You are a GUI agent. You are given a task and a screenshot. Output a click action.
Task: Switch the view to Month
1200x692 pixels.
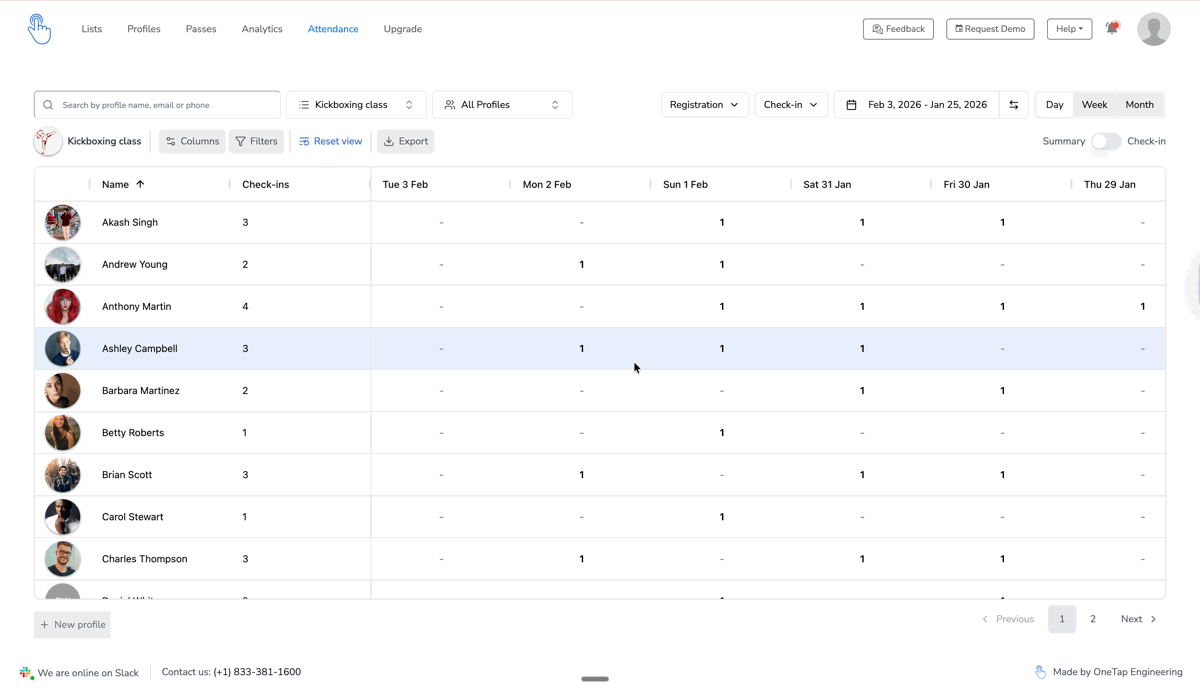(x=1139, y=105)
